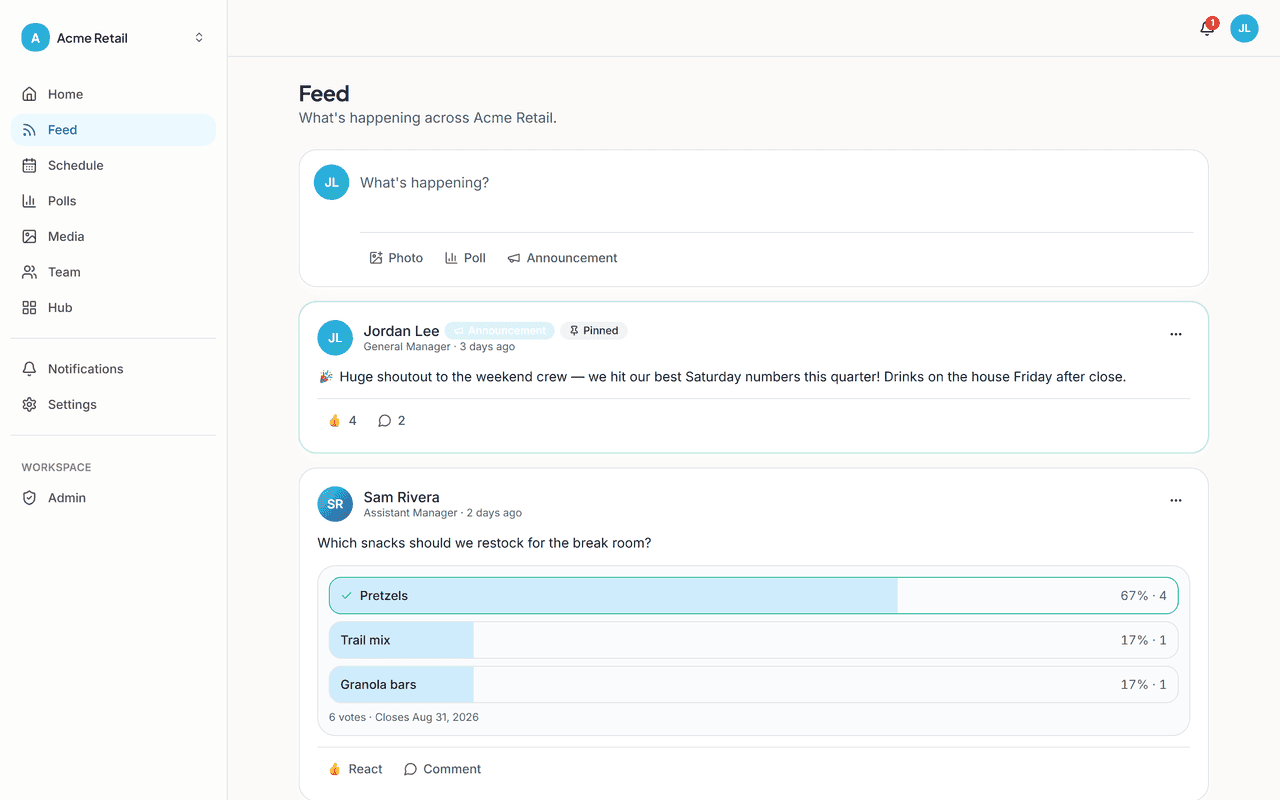Click the "WORKSPACE" sidebar section label
This screenshot has width=1280, height=800.
(x=56, y=467)
